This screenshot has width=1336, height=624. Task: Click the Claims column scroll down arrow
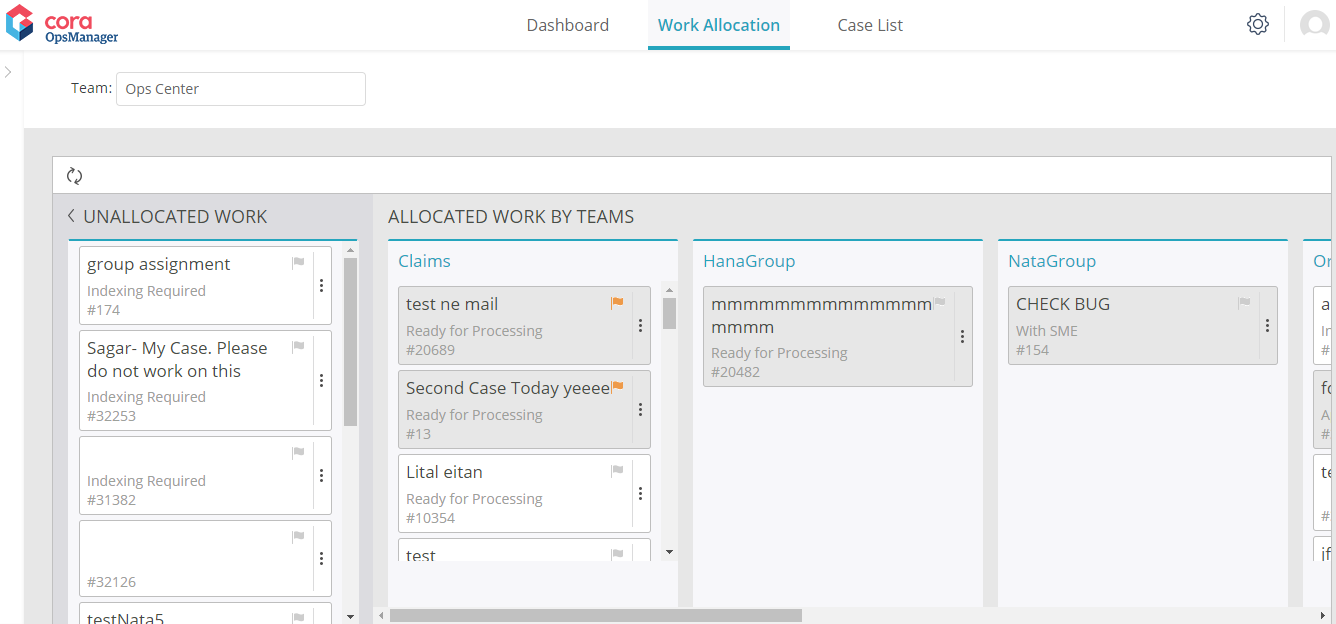point(669,552)
